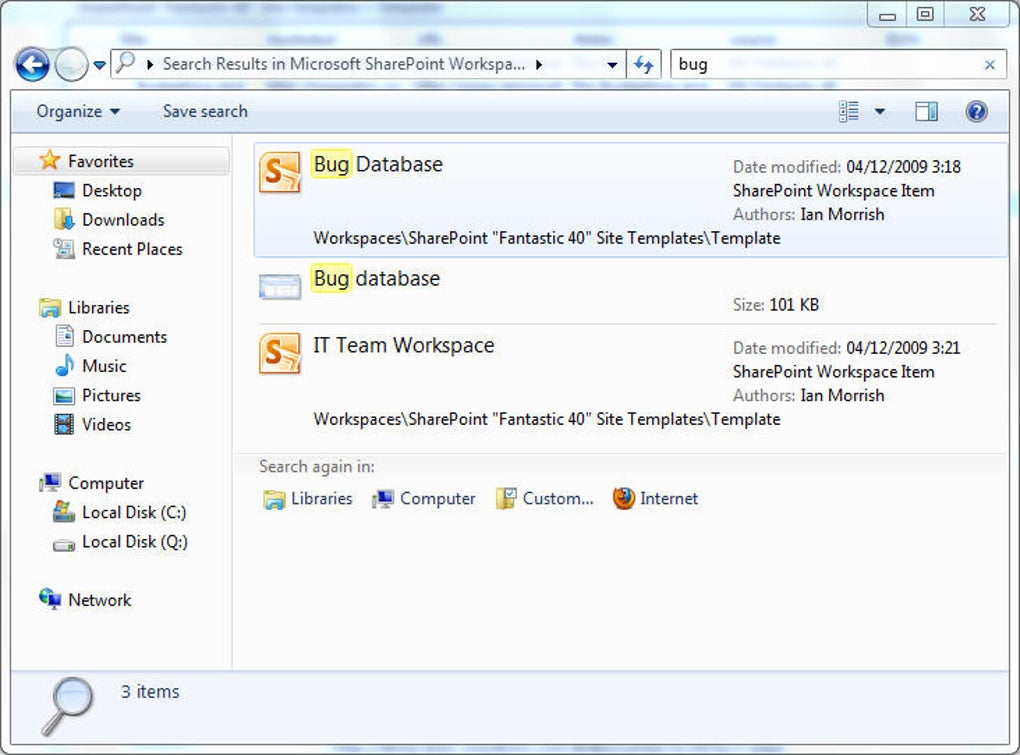Click the Pictures icon in sidebar

pyautogui.click(x=64, y=395)
